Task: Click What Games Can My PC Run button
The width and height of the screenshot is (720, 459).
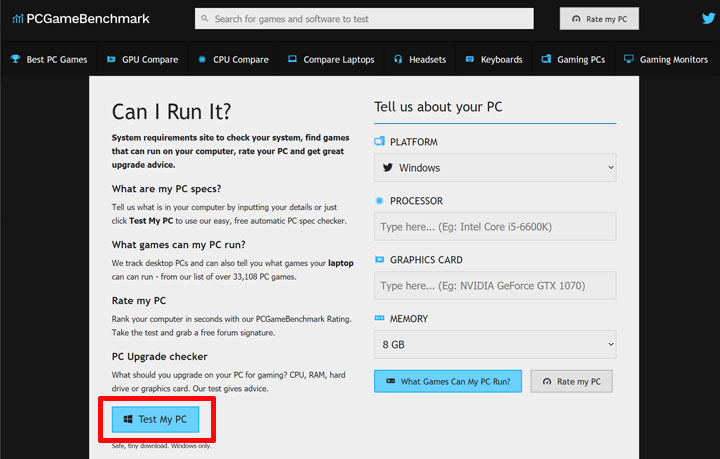Action: [x=448, y=381]
